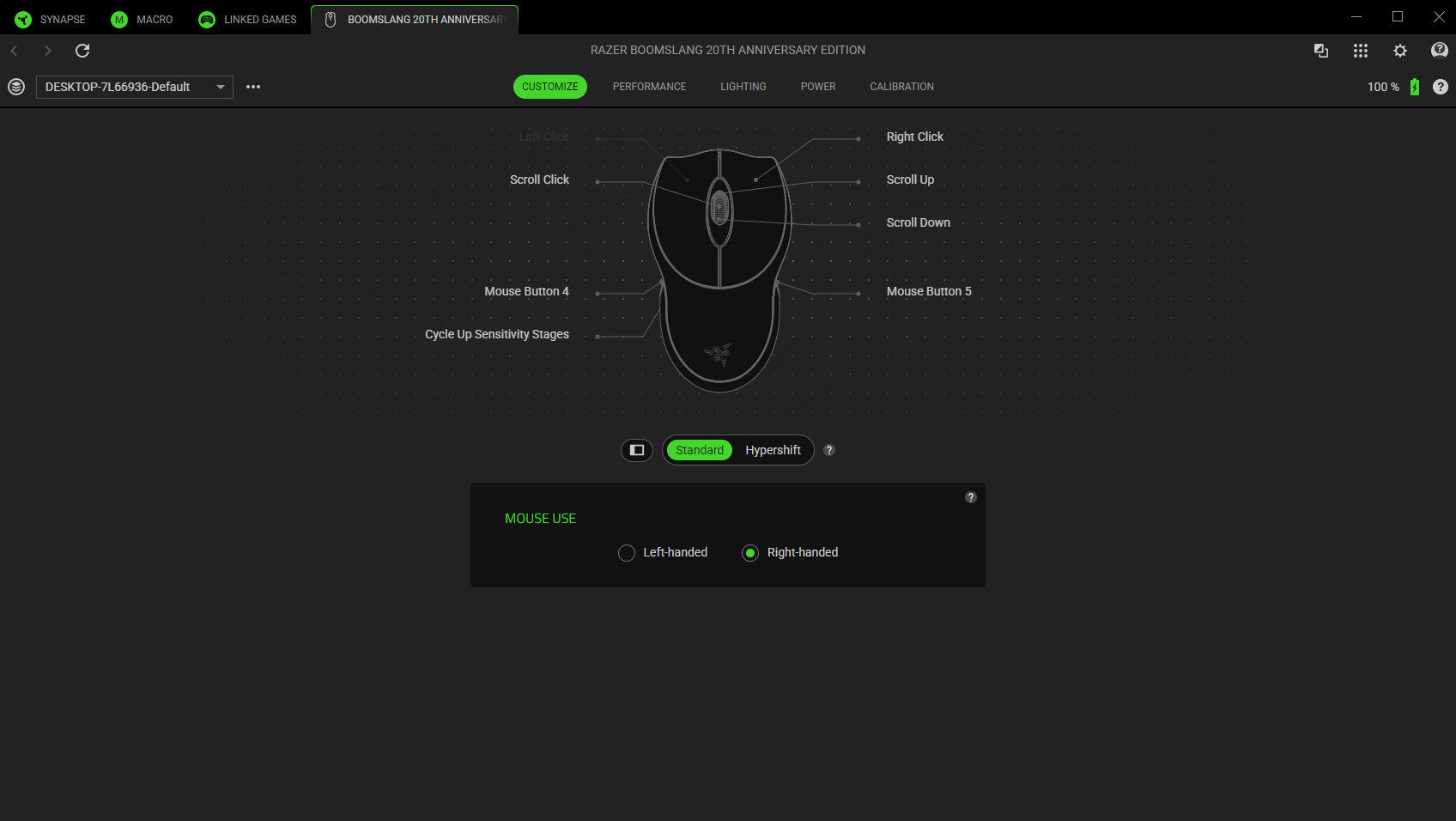Click the 100 % battery level text
The width and height of the screenshot is (1456, 821).
pos(1383,87)
